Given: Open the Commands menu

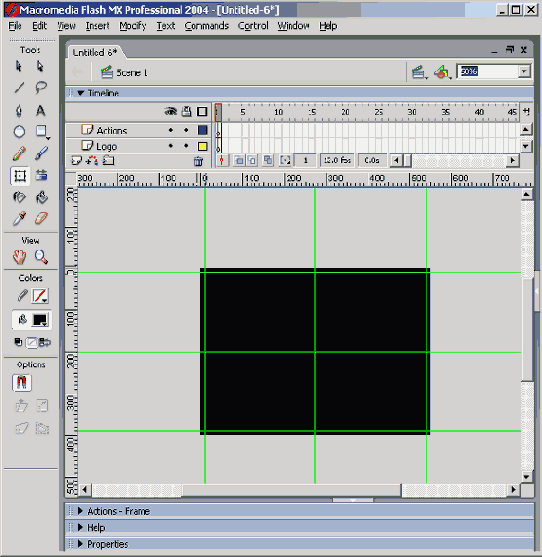Looking at the screenshot, I should [x=206, y=26].
